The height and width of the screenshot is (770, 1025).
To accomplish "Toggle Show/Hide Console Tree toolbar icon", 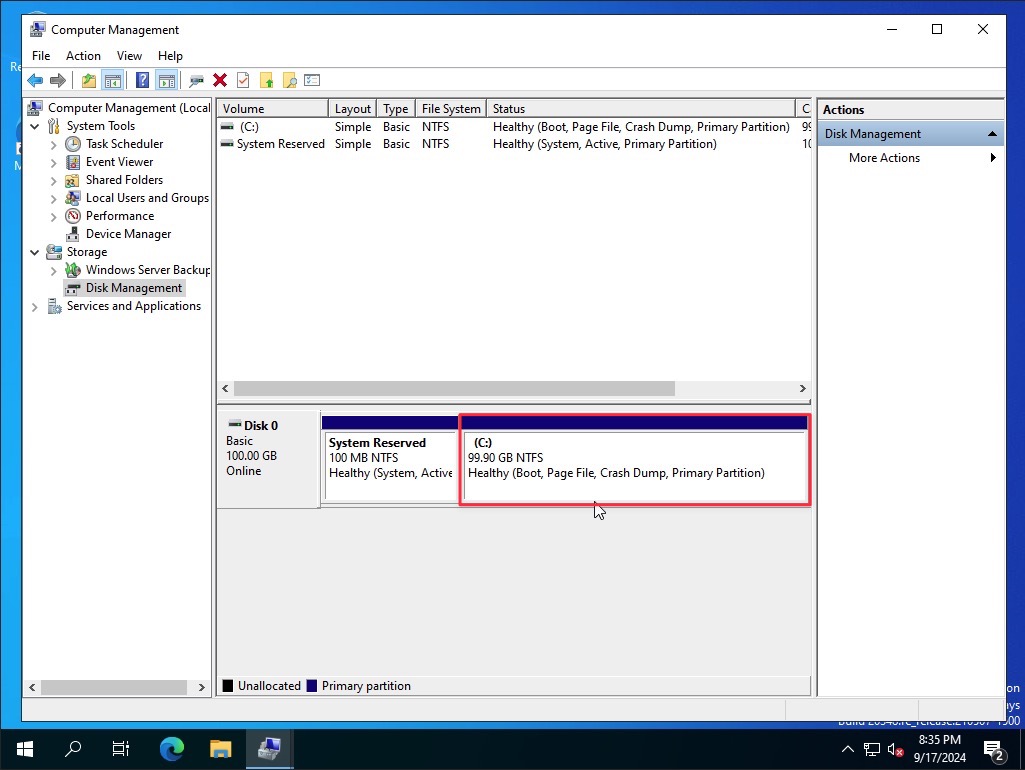I will click(x=112, y=80).
